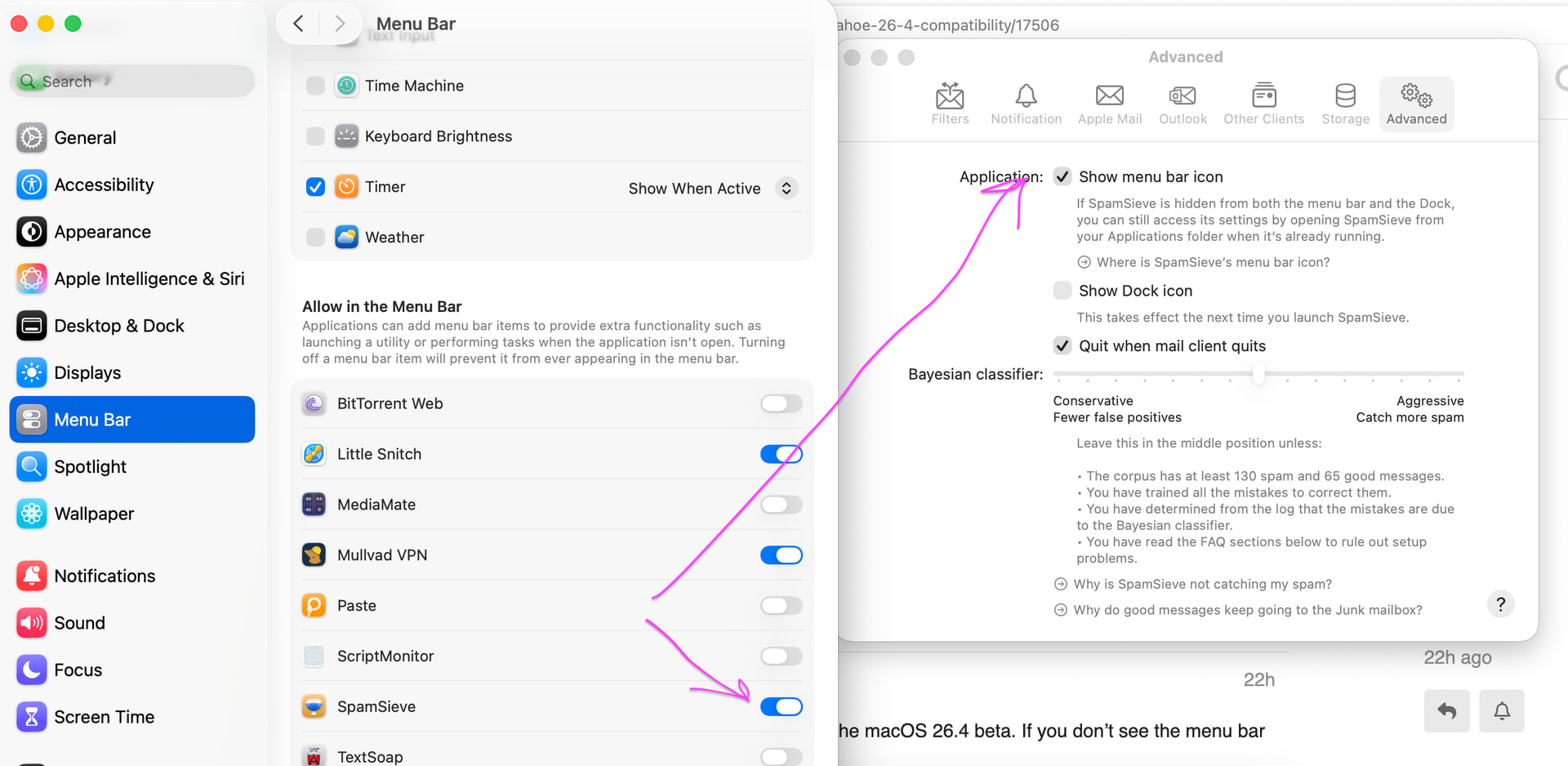This screenshot has height=766, width=1568.
Task: Click the Bayesian classifier slider thumb
Action: point(1258,374)
